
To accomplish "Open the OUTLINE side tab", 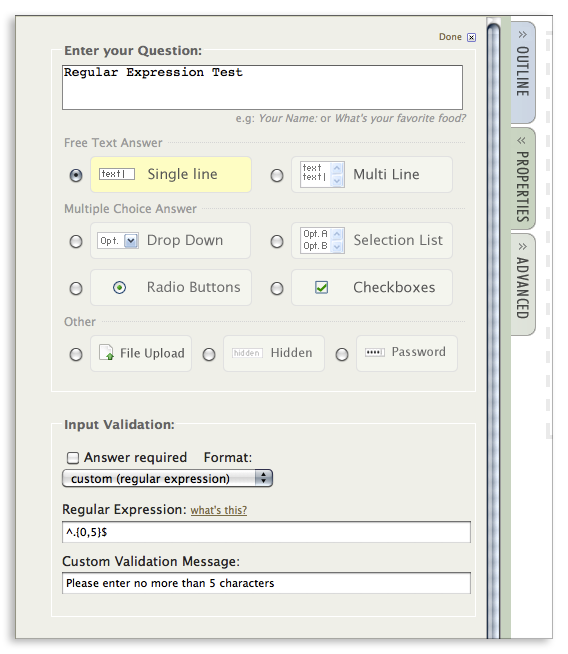I will pyautogui.click(x=523, y=72).
